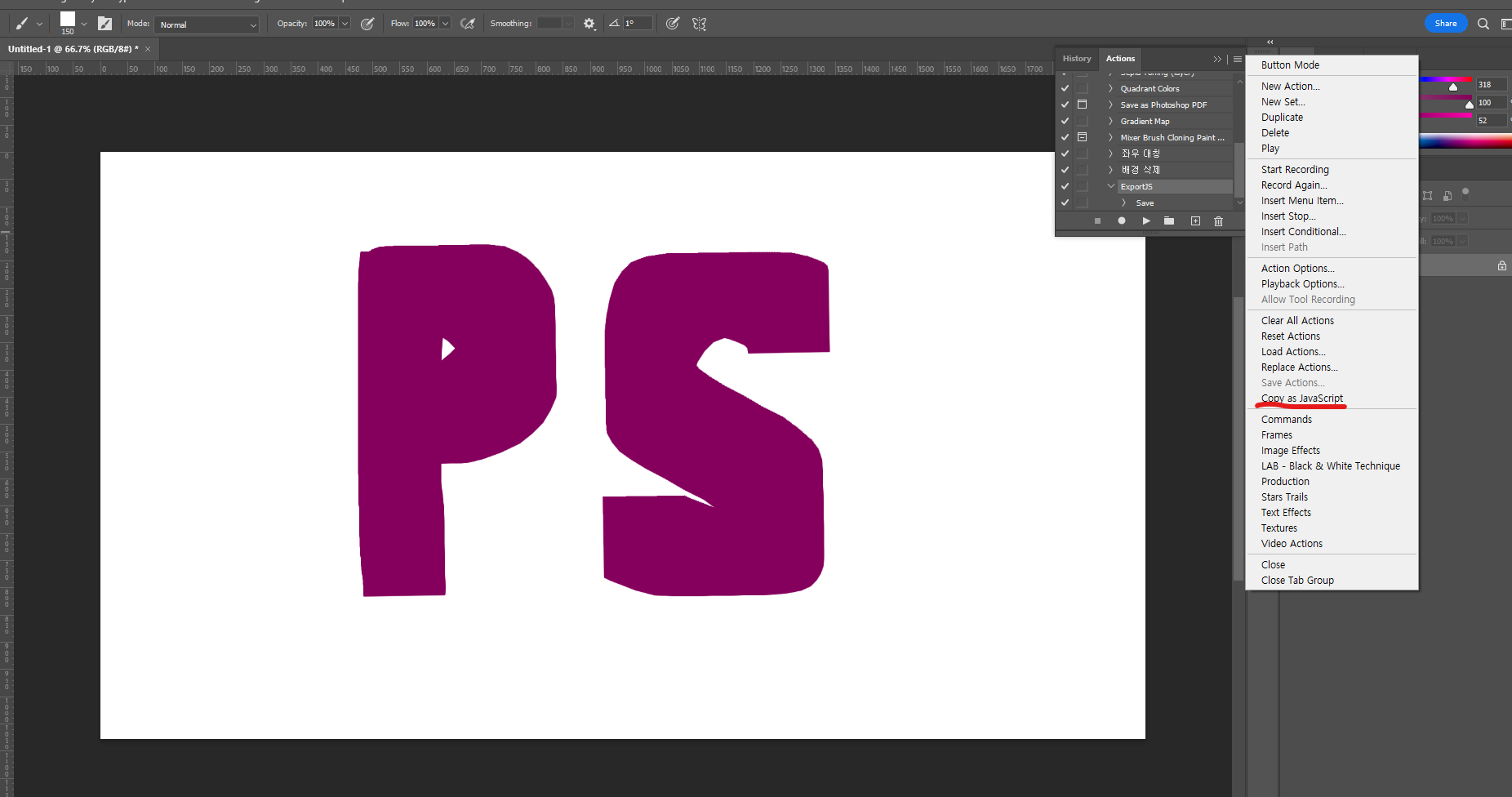Image resolution: width=1512 pixels, height=797 pixels.
Task: Switch to the History panel tab
Action: pos(1077,59)
